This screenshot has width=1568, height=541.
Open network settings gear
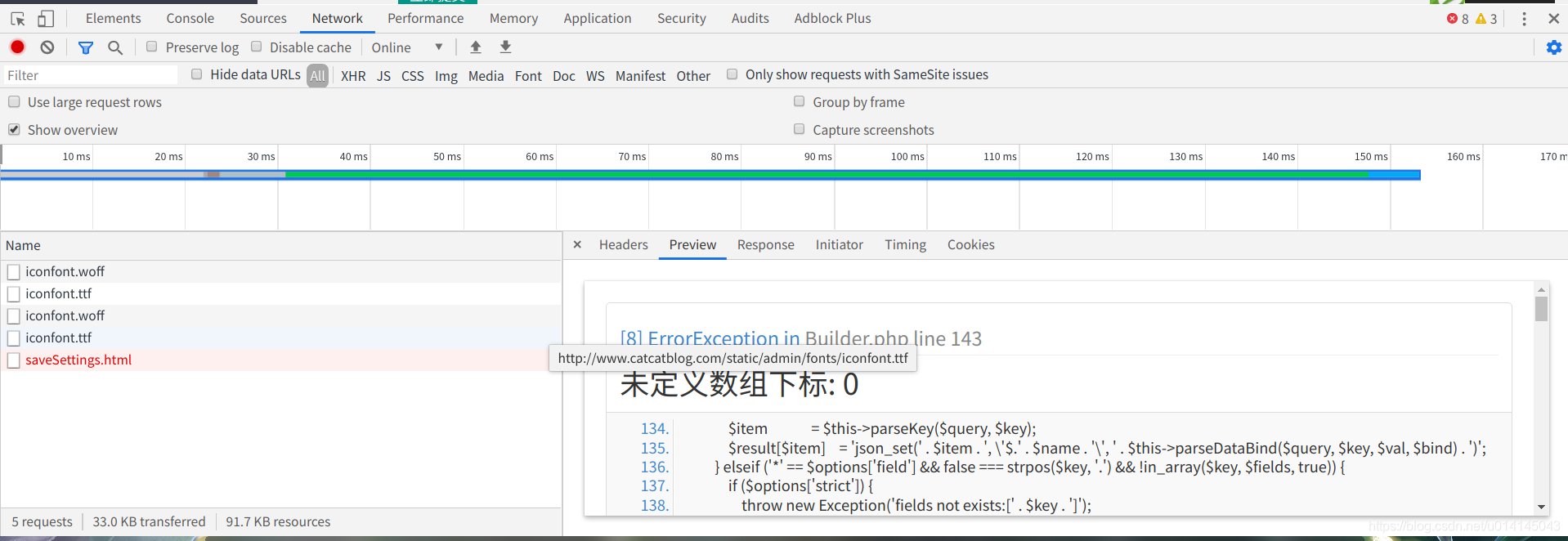point(1553,47)
